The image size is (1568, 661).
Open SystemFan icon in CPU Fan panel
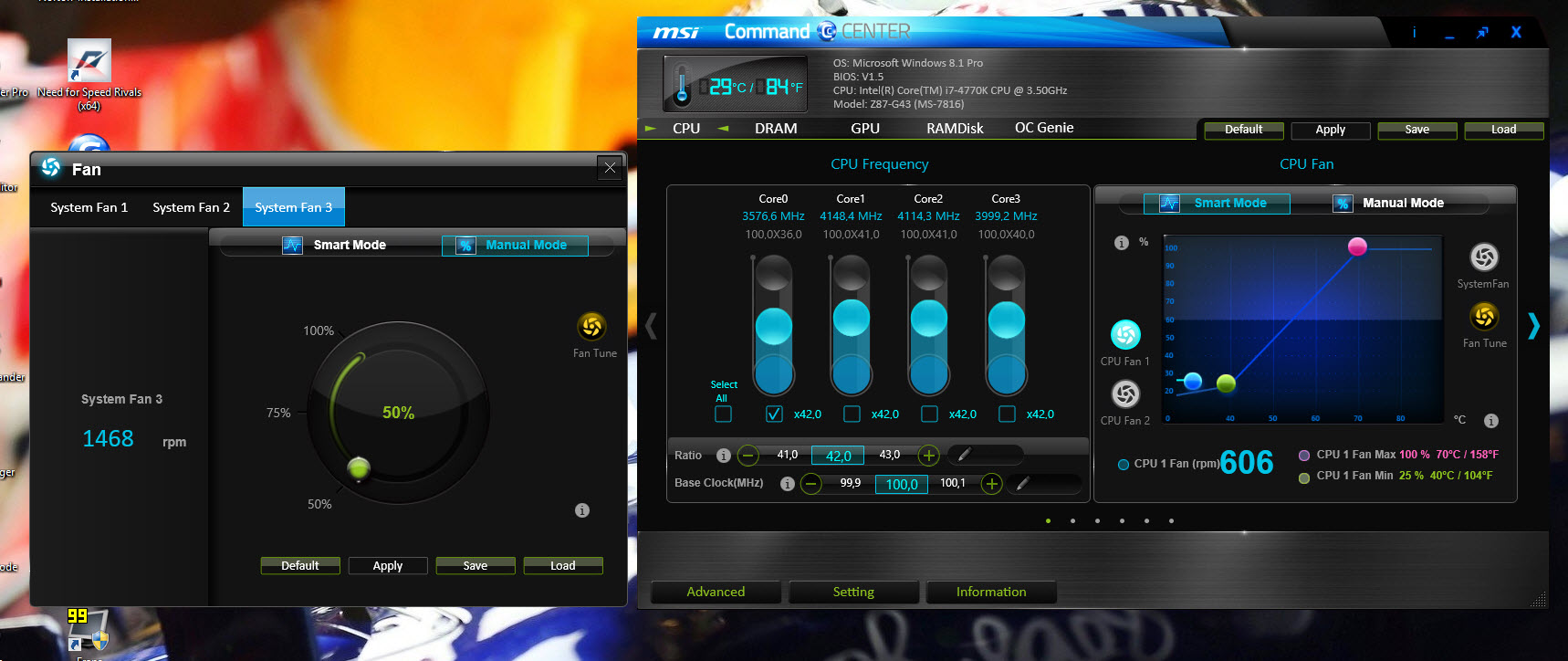(x=1483, y=257)
